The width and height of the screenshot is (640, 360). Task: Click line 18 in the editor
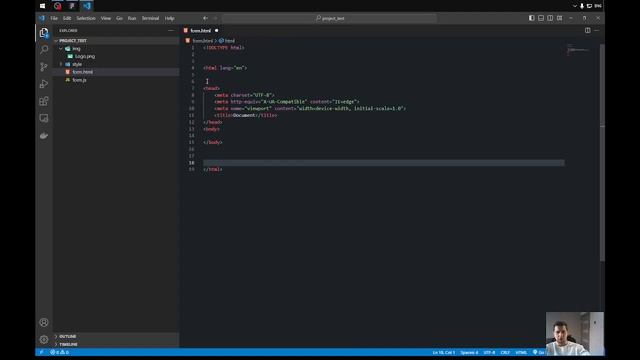point(384,163)
